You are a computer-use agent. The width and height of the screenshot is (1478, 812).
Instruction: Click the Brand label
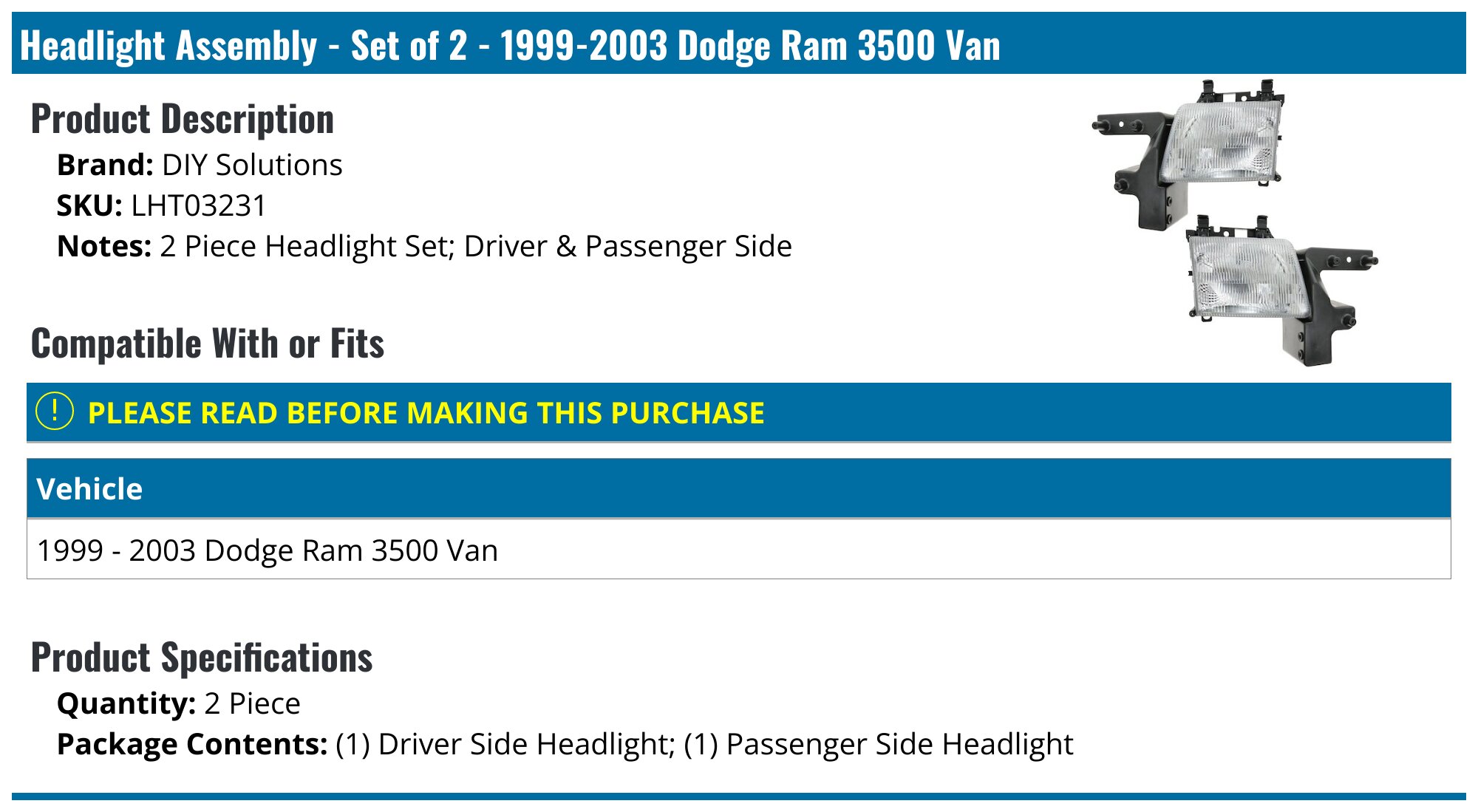105,165
